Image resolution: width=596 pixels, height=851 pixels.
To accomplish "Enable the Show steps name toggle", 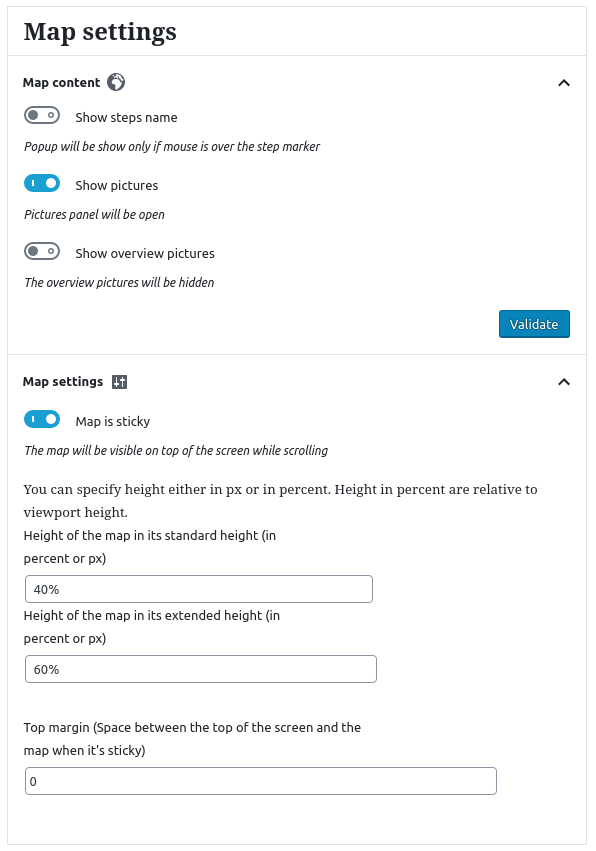I will point(42,115).
